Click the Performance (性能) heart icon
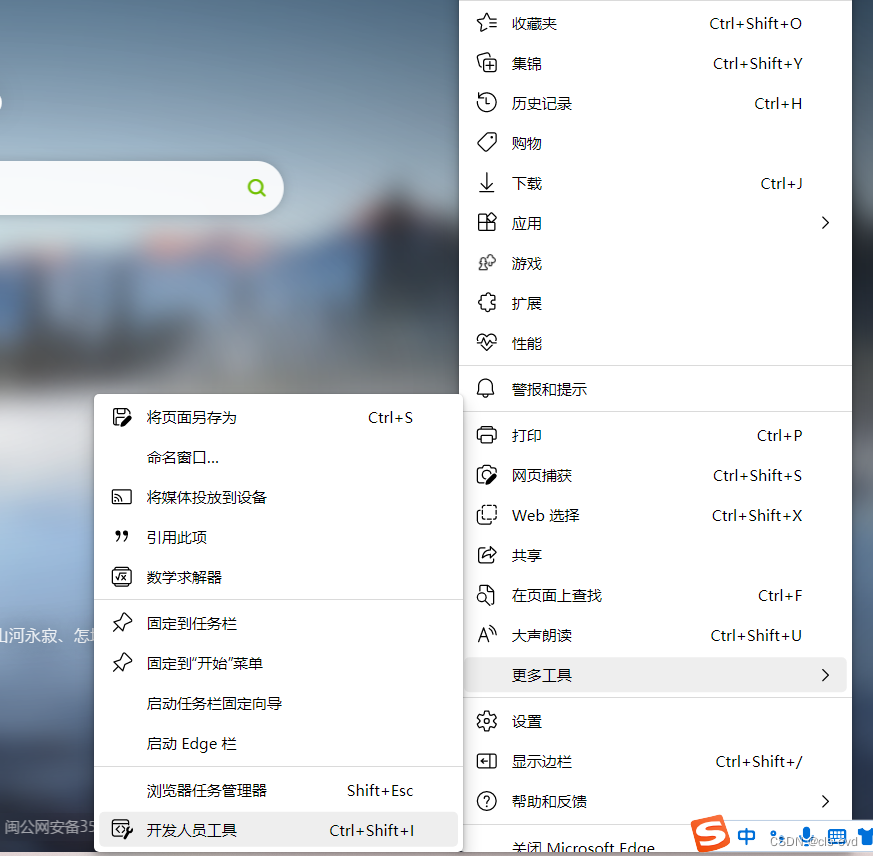Screen dimensions: 873x856 [x=487, y=343]
